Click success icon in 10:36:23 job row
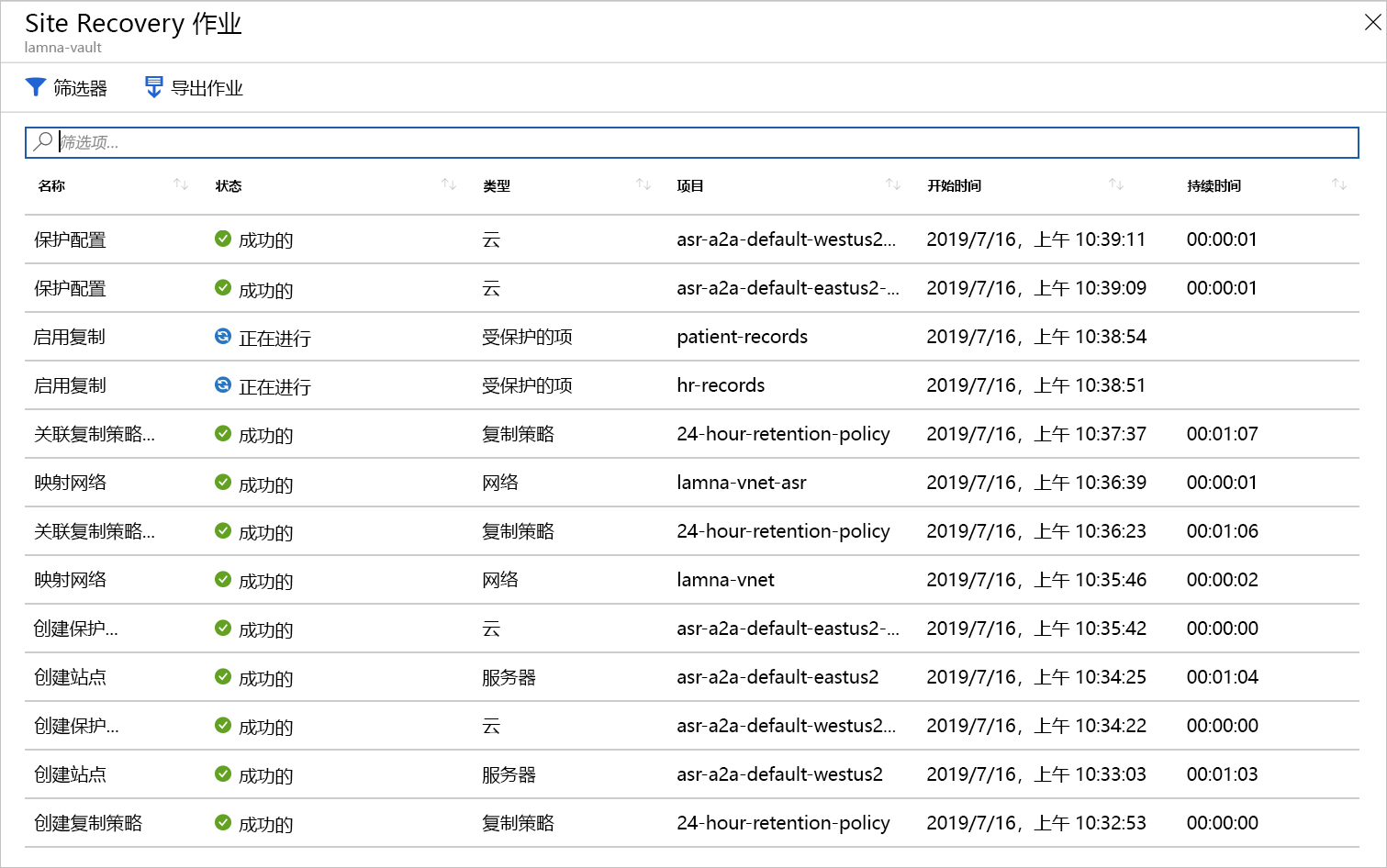The image size is (1387, 868). 223,530
